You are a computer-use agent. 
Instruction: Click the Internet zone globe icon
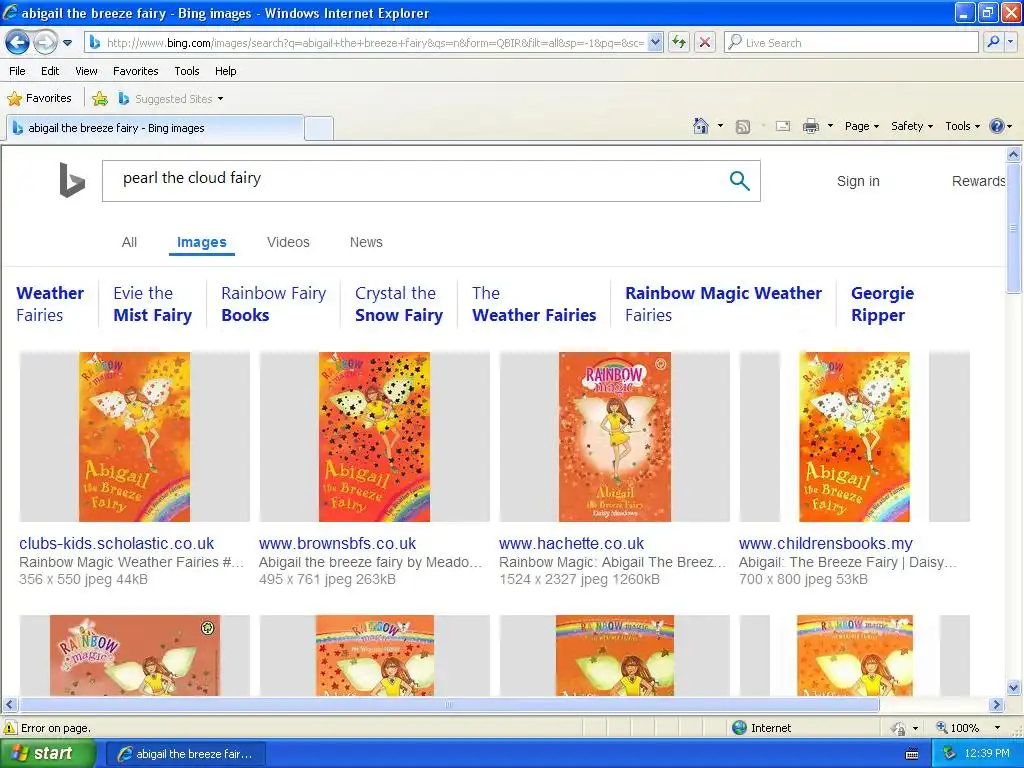(x=739, y=728)
